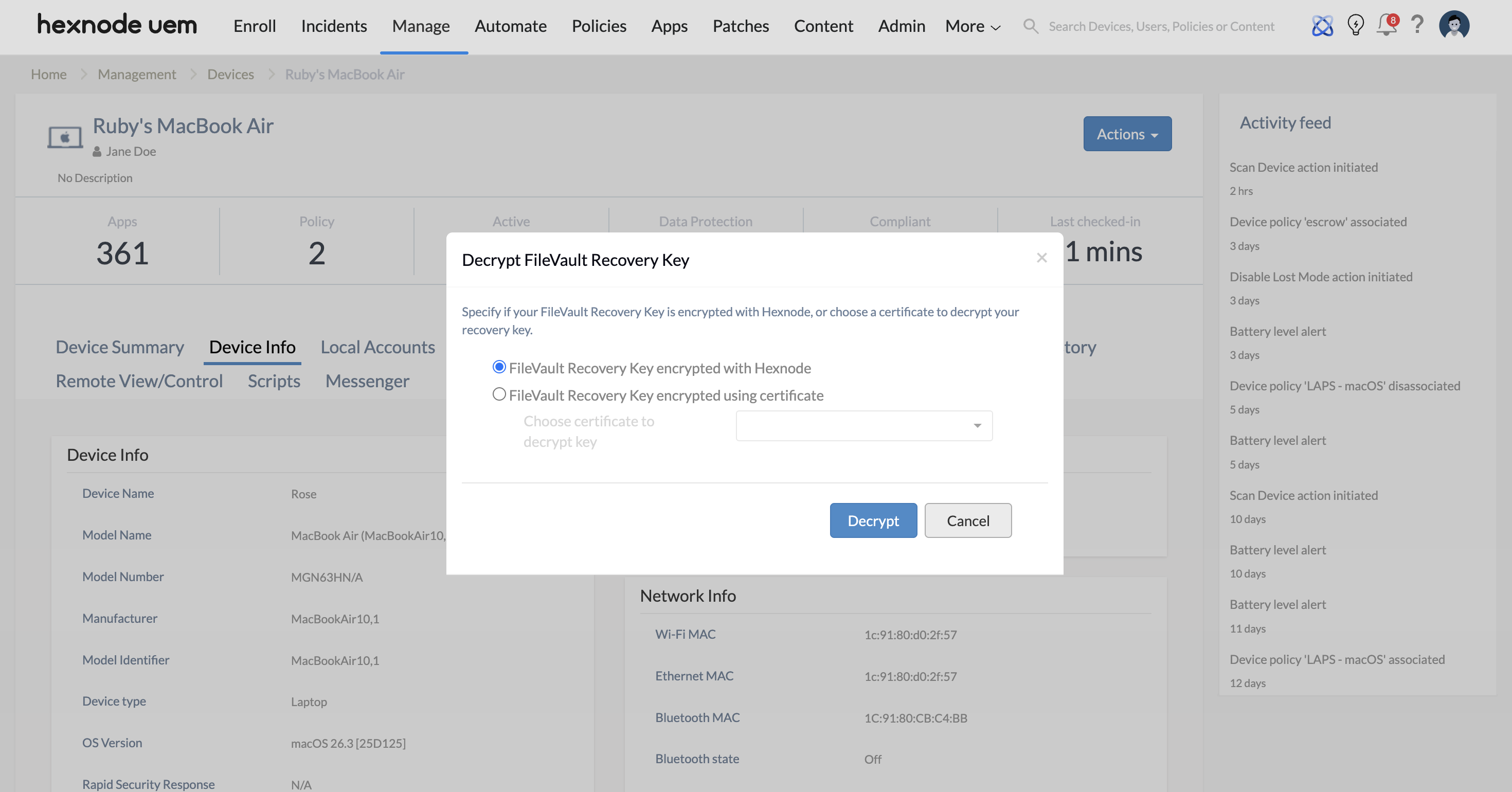
Task: Click the MacBook device icon
Action: click(x=65, y=137)
